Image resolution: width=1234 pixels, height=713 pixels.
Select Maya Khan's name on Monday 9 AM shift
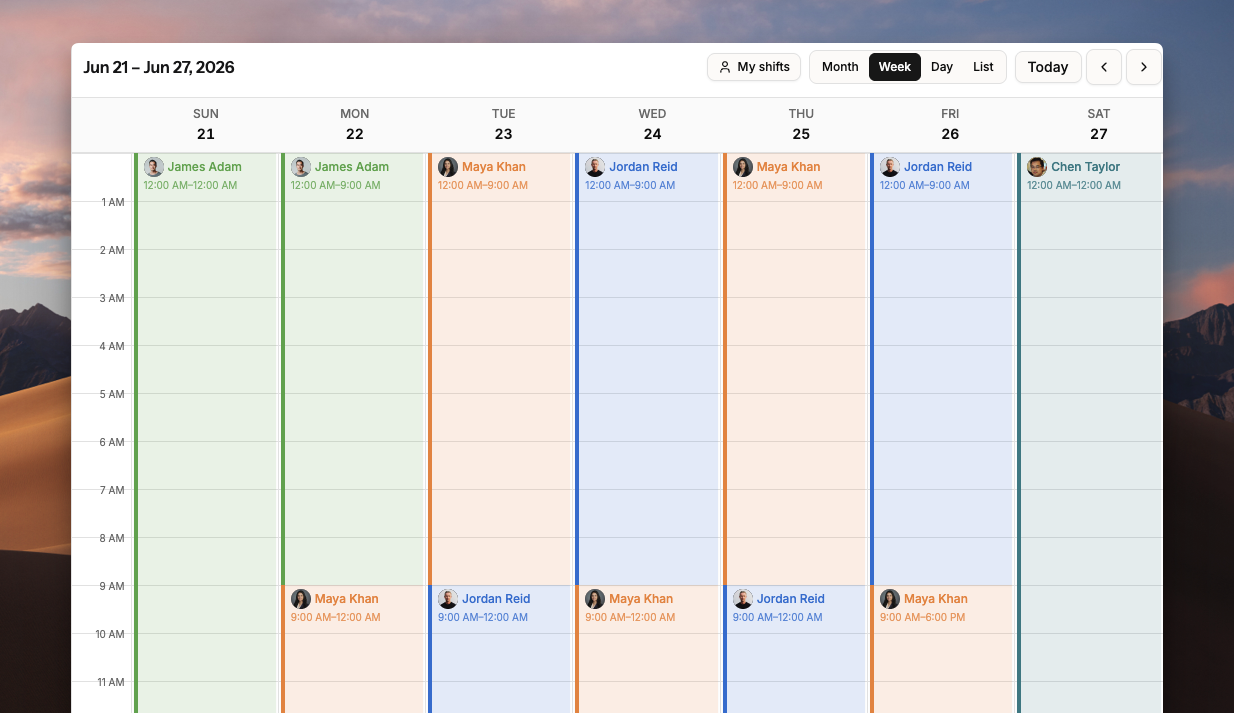pos(347,599)
